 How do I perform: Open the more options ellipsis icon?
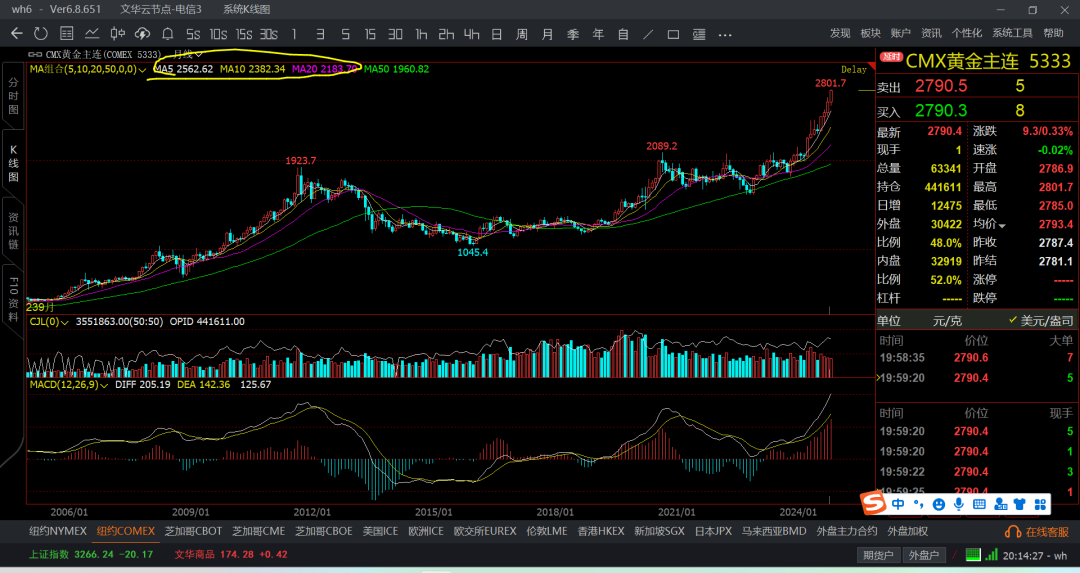point(725,34)
